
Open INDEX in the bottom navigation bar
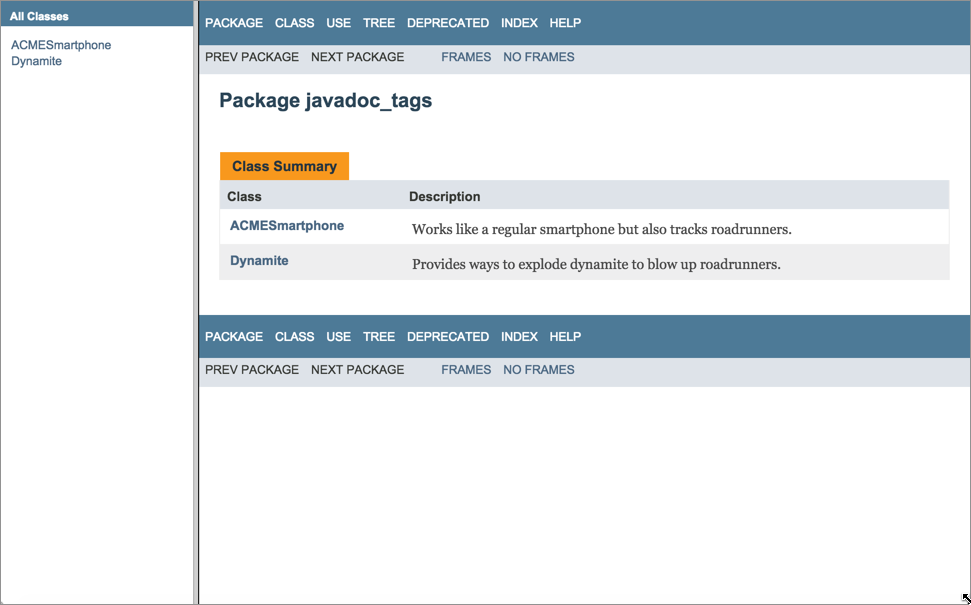(x=519, y=337)
